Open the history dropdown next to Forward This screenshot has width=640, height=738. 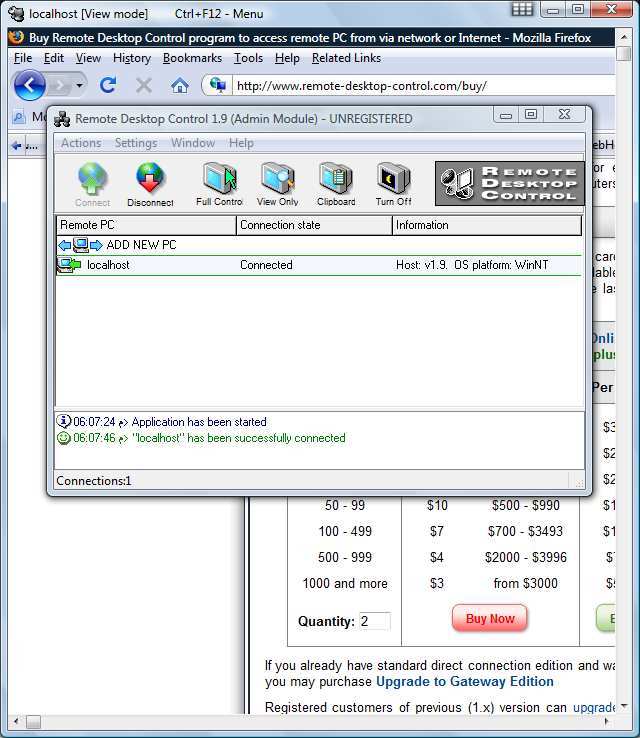(x=80, y=86)
